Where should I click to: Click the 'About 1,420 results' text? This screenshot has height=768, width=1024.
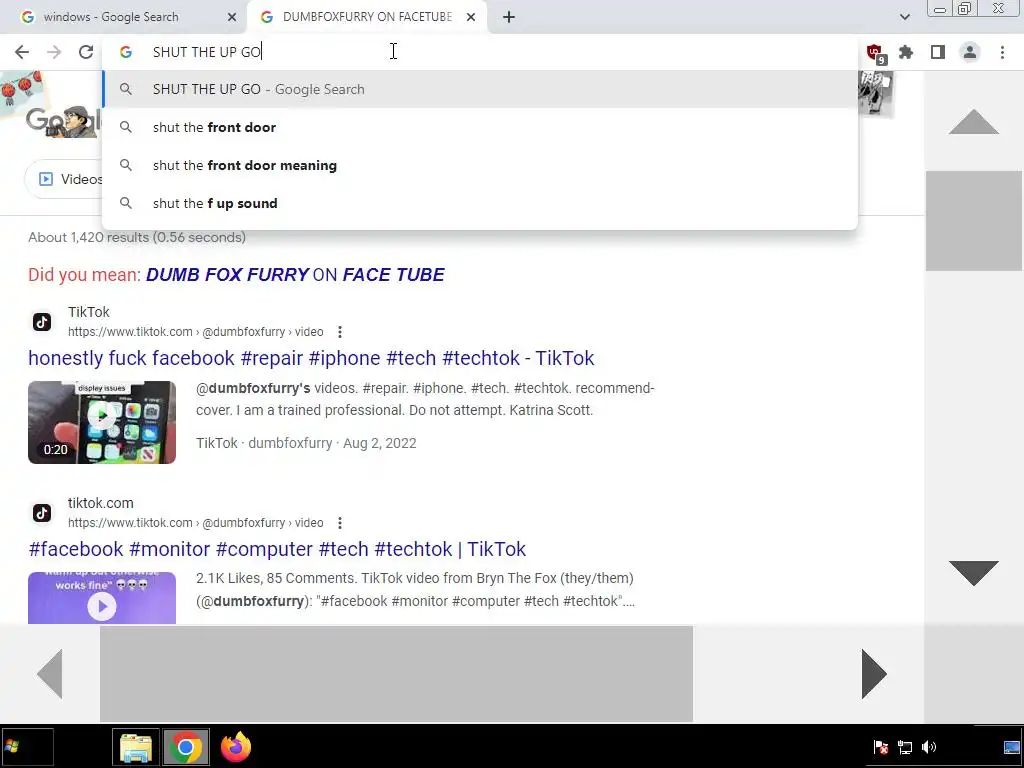137,237
